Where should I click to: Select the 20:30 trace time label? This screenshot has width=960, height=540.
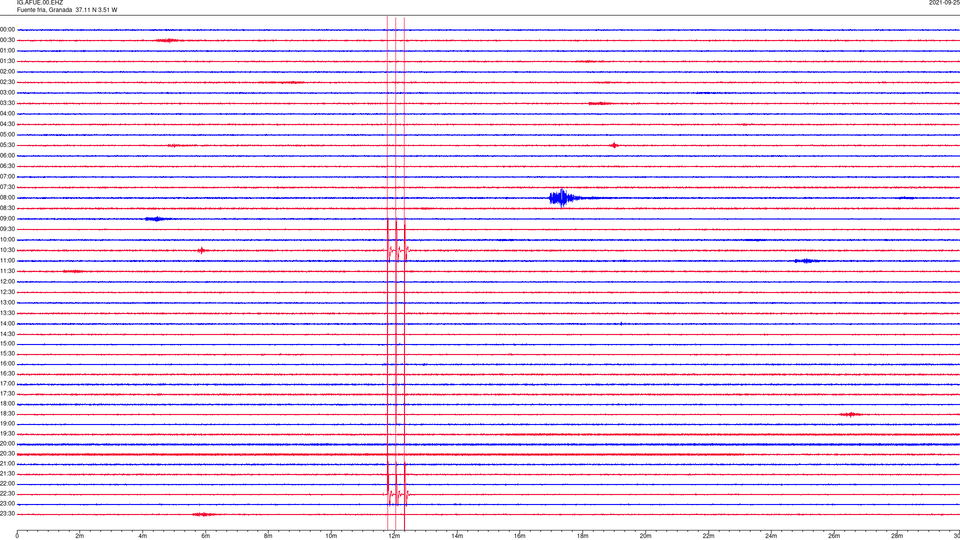click(7, 454)
